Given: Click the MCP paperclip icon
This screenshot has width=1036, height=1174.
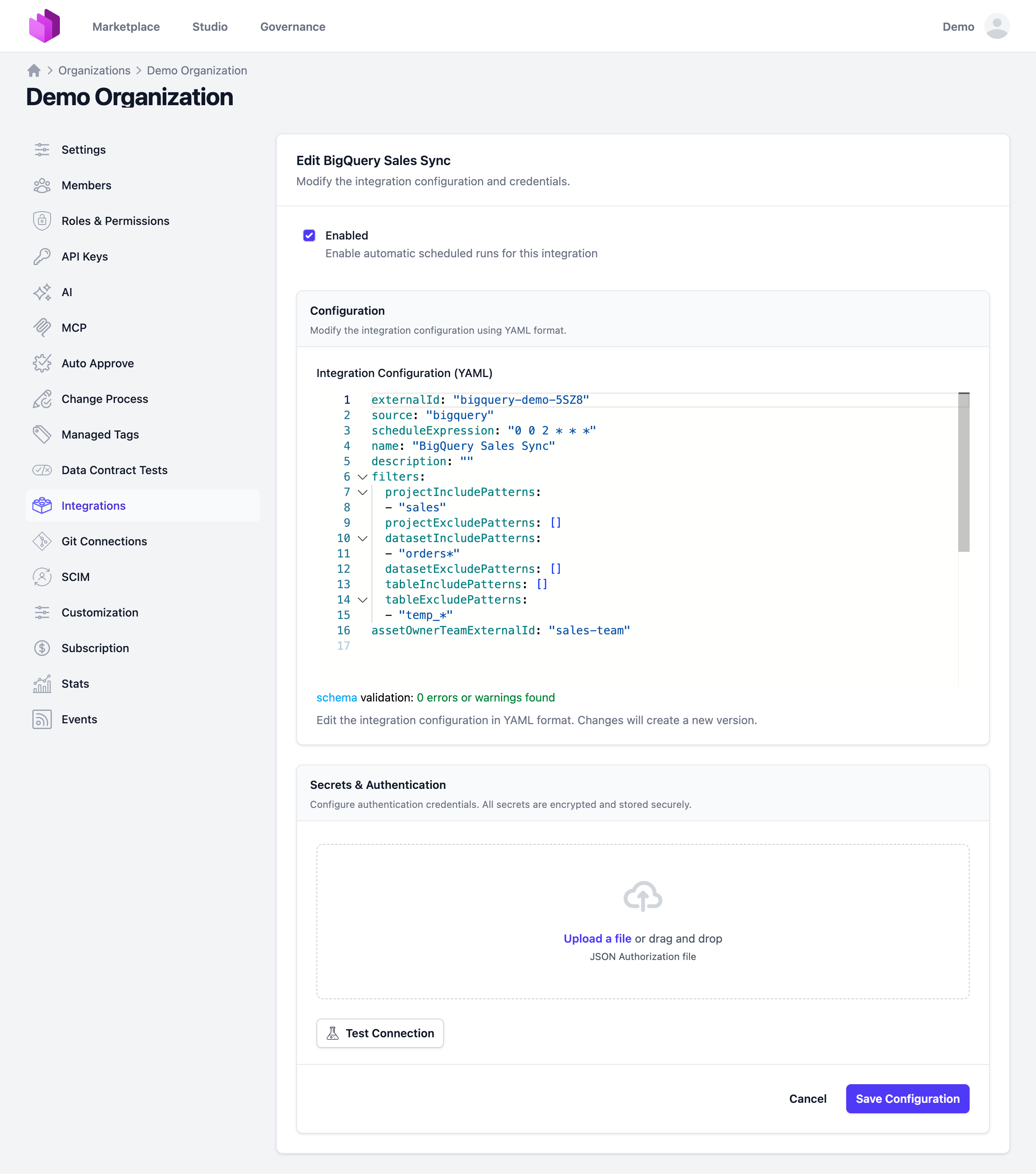Looking at the screenshot, I should pyautogui.click(x=42, y=327).
